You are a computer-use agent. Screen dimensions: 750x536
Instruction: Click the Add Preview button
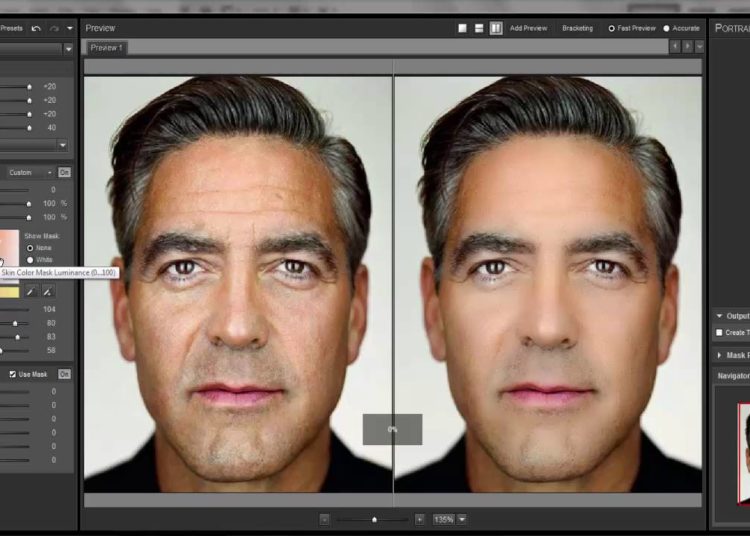pos(528,28)
